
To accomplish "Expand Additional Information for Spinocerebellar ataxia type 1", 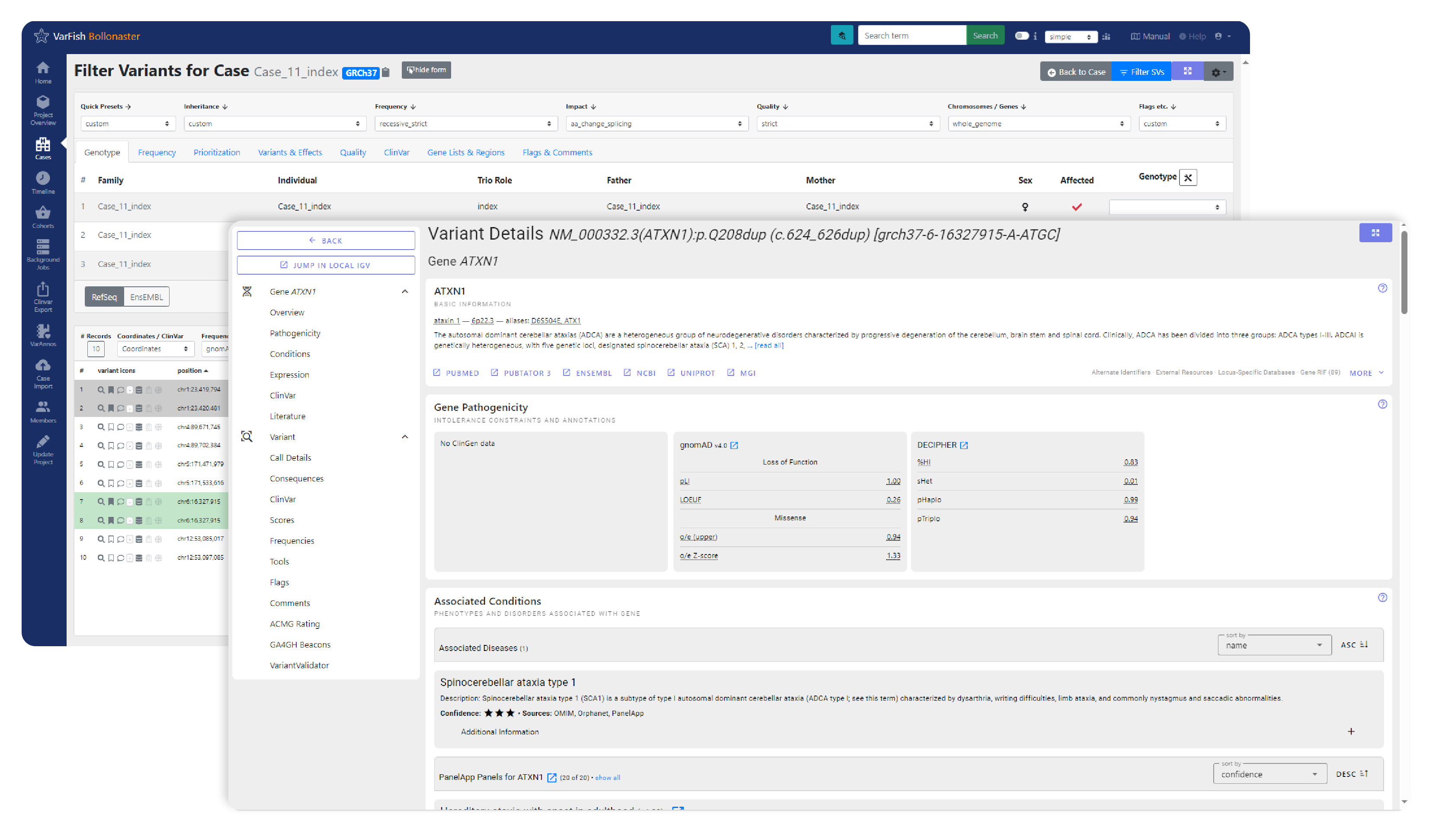I will (1351, 732).
